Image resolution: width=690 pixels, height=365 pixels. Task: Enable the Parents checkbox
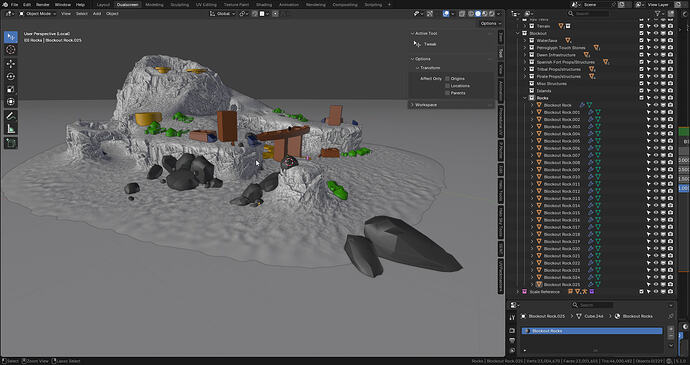448,93
